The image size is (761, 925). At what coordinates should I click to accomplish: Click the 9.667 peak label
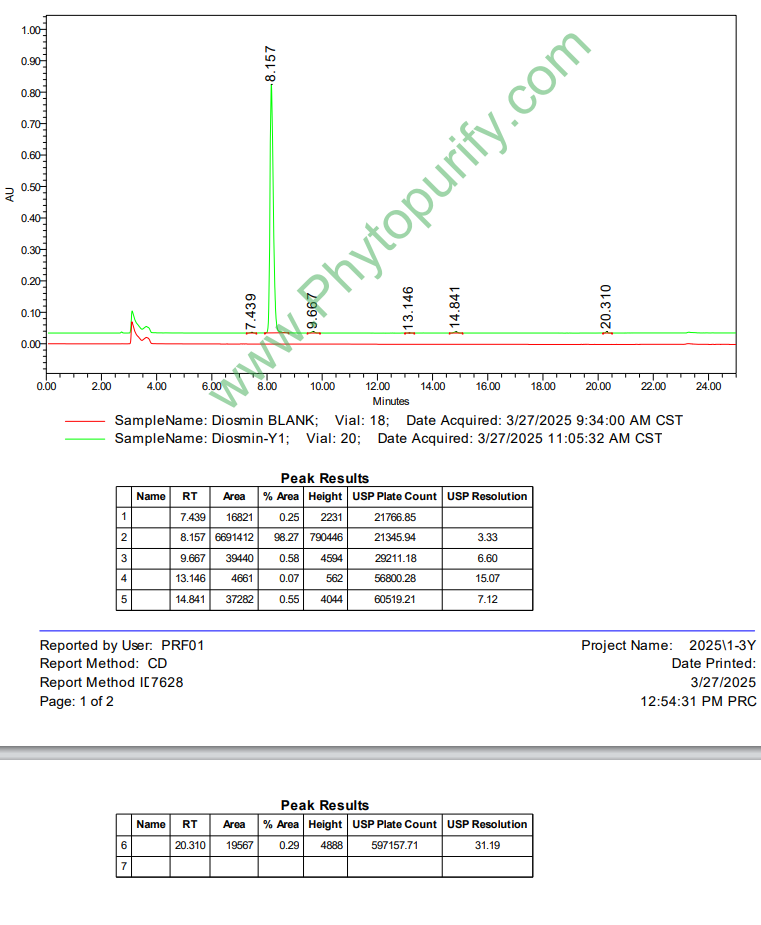[312, 311]
